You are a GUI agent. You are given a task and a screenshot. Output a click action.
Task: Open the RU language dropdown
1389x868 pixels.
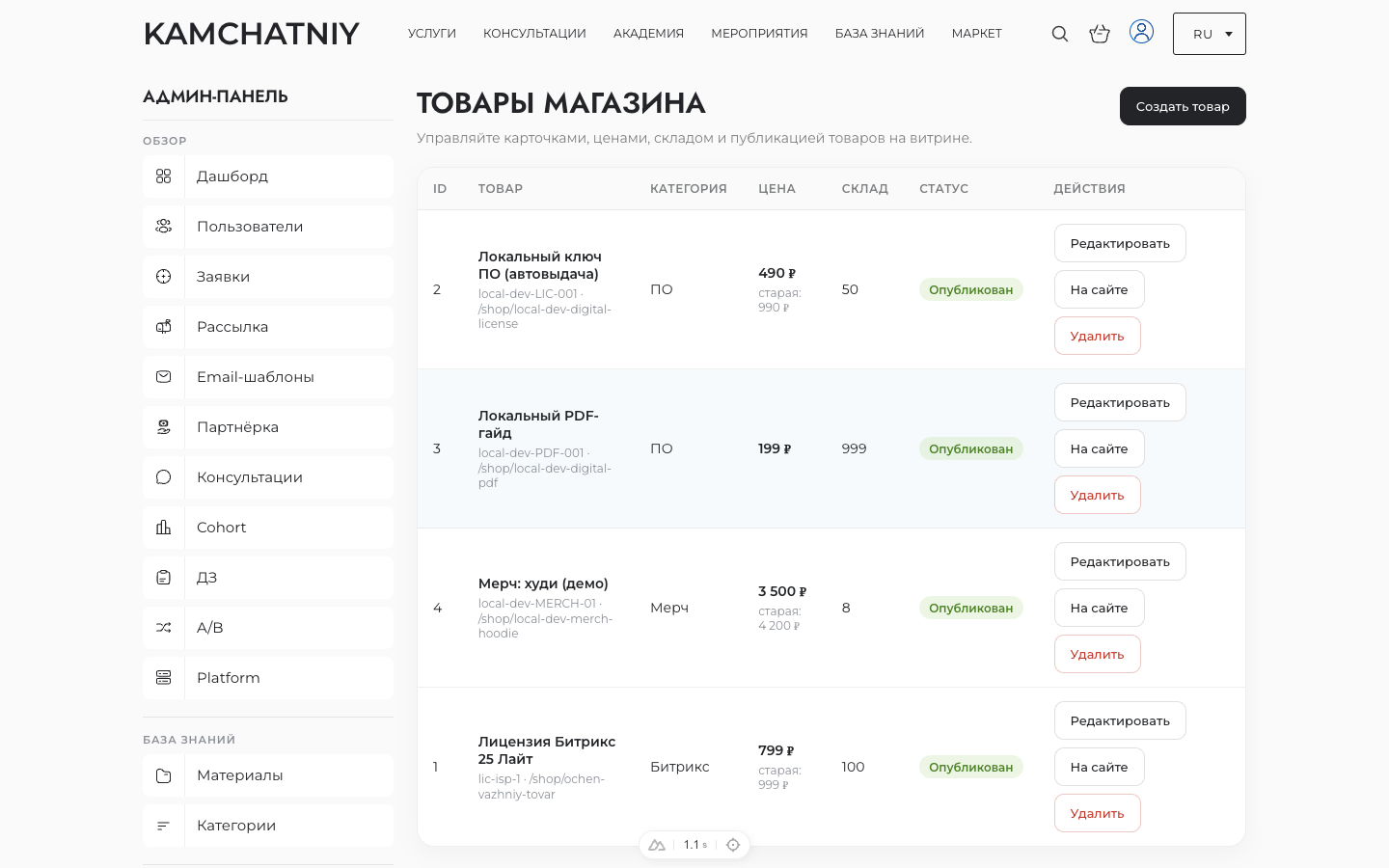coord(1210,34)
